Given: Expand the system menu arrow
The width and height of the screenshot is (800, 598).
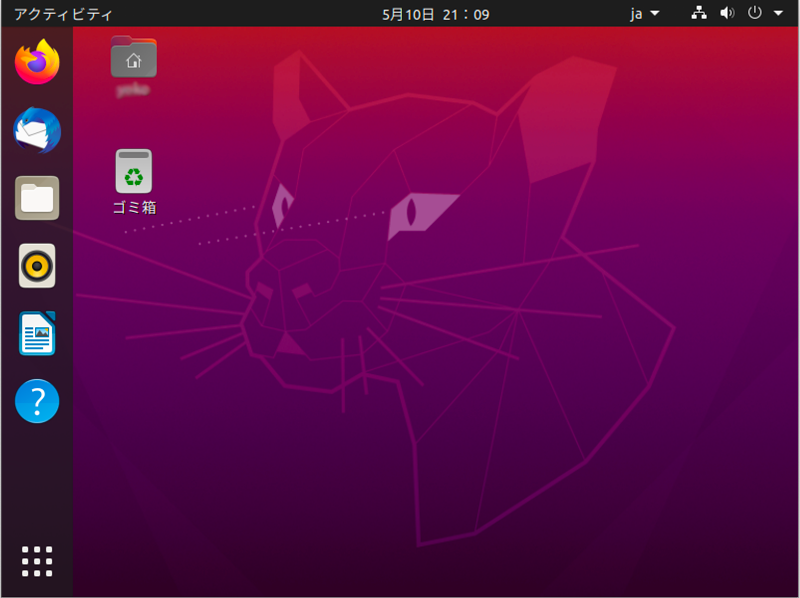Looking at the screenshot, I should [x=778, y=14].
